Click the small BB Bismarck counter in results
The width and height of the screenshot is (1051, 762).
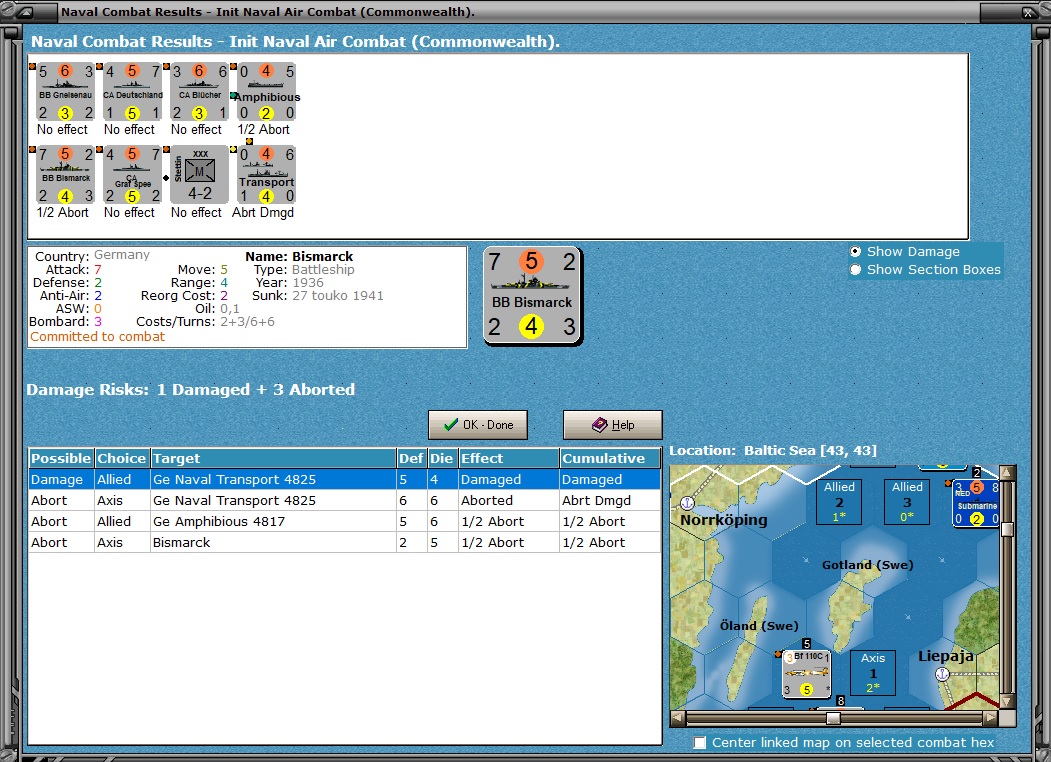pyautogui.click(x=65, y=175)
